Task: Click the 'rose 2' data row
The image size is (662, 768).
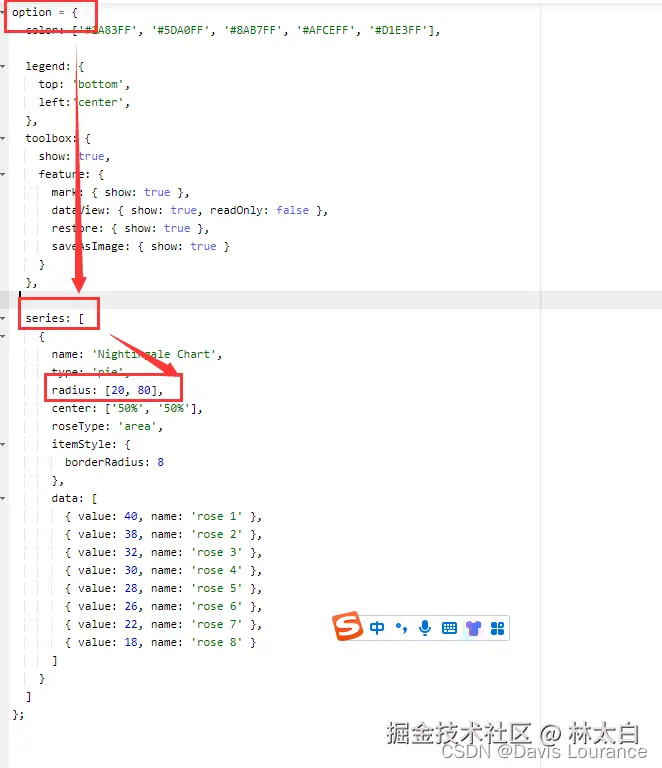Action: (x=164, y=534)
